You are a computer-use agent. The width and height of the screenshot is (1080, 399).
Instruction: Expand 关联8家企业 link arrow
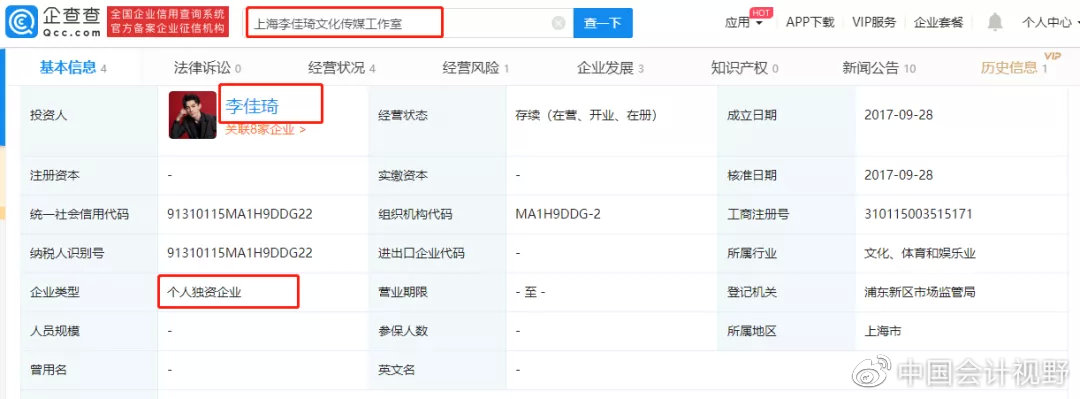pos(265,130)
